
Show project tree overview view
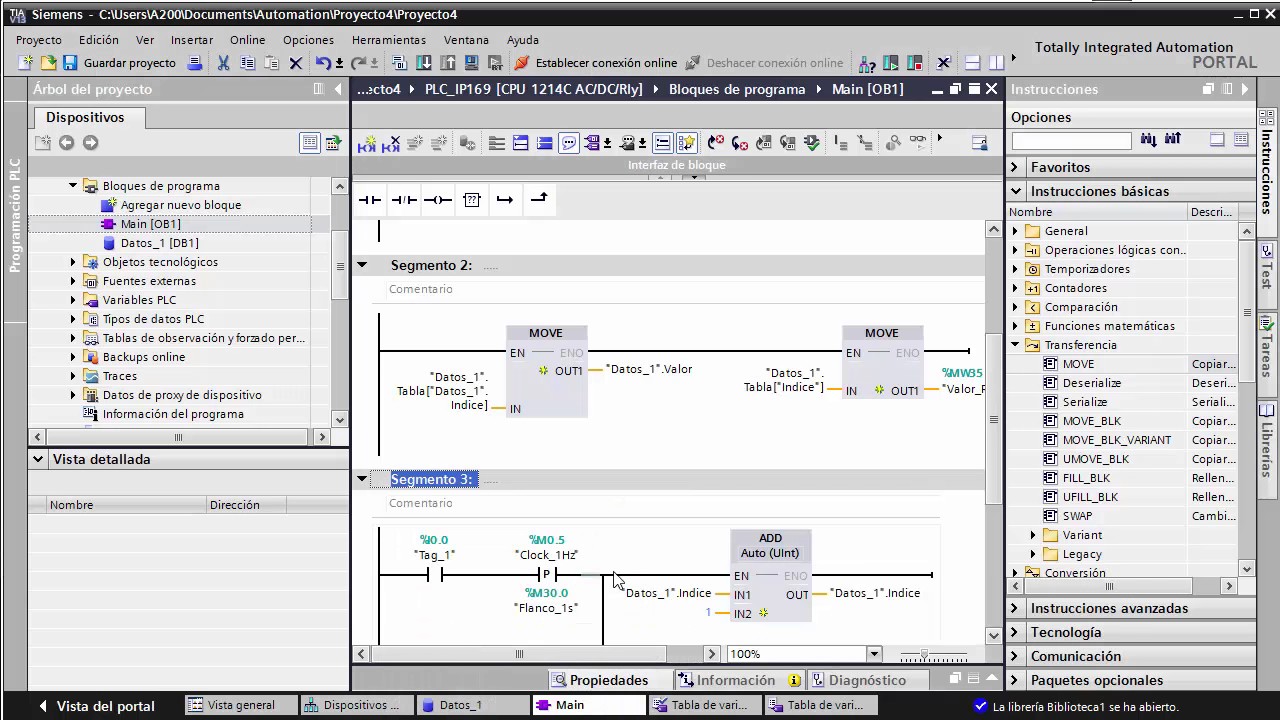coord(310,143)
